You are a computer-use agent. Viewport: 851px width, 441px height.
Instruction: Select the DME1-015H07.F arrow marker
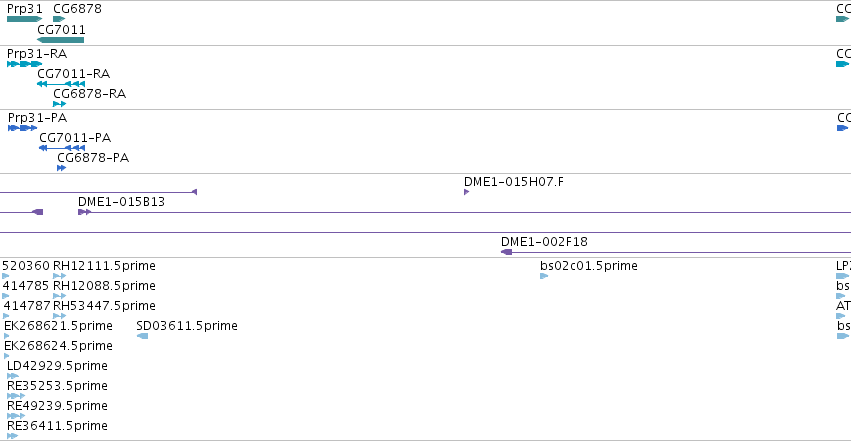tap(466, 192)
